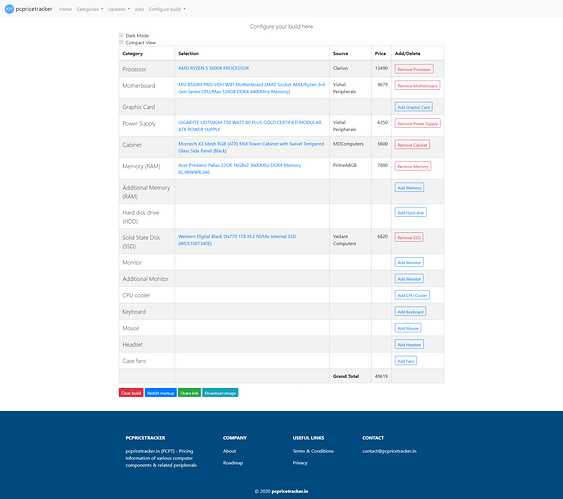Go to the Home nav item
This screenshot has width=563, height=499.
tap(65, 9)
